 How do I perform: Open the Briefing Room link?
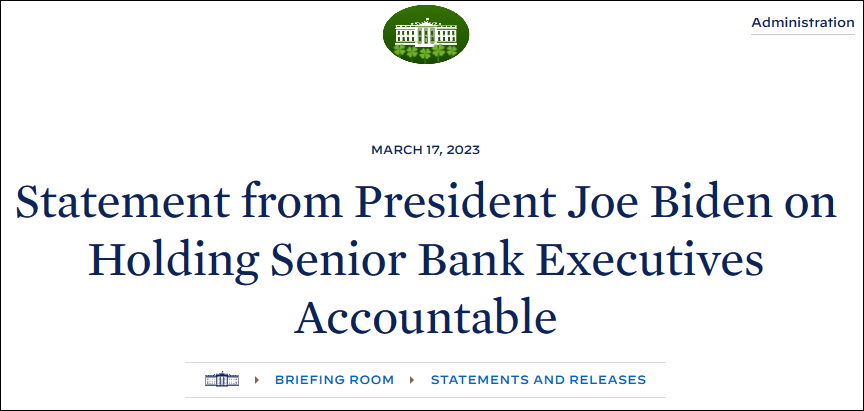pos(334,380)
